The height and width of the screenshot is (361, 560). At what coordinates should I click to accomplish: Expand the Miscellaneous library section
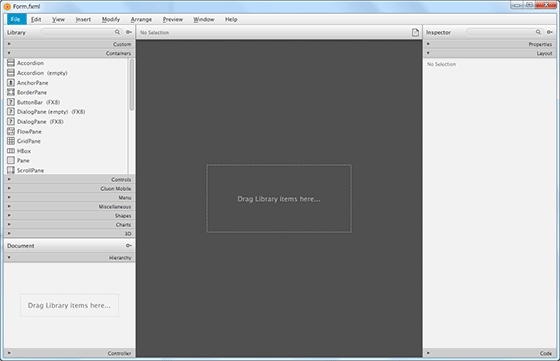pyautogui.click(x=69, y=206)
